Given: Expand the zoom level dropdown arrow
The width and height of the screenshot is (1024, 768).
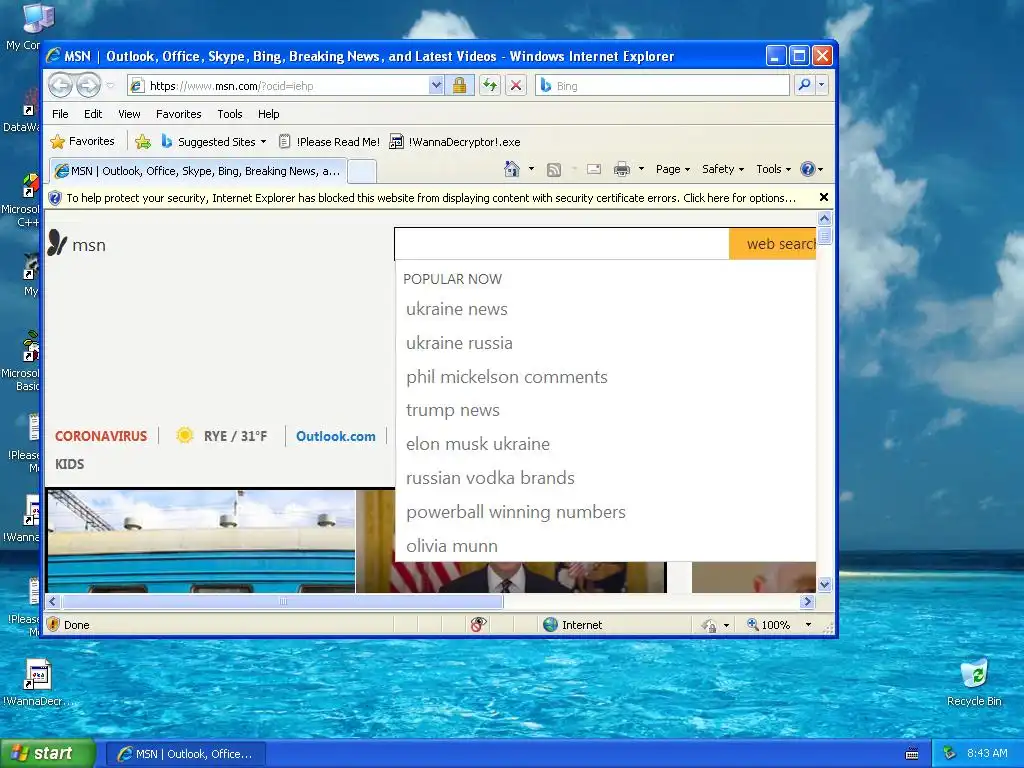Looking at the screenshot, I should coord(808,625).
